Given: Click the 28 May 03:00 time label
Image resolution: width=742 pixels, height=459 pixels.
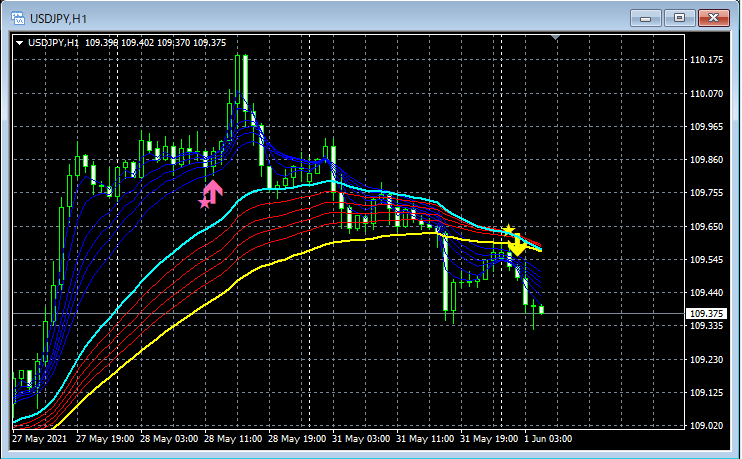Looking at the screenshot, I should (x=169, y=439).
